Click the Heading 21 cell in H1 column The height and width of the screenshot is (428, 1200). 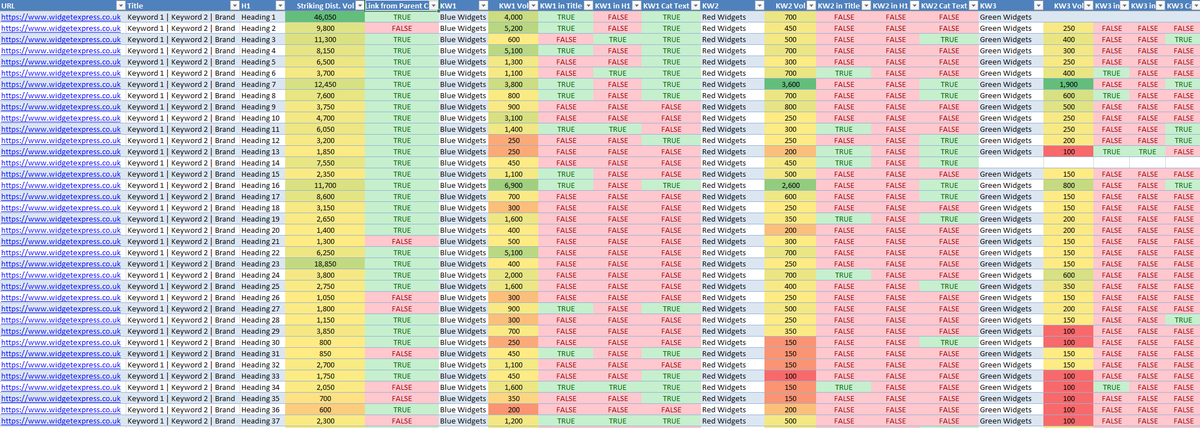click(x=261, y=241)
